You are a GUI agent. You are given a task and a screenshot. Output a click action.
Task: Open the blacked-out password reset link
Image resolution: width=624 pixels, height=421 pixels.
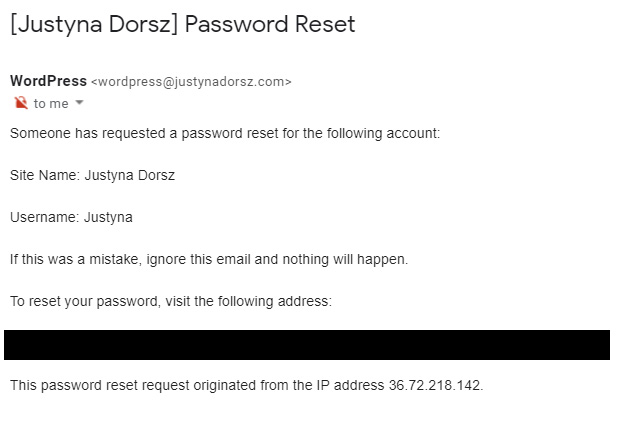(307, 345)
